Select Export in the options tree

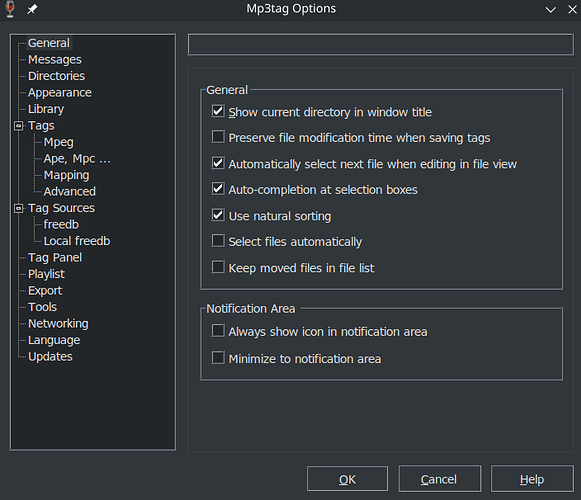click(x=45, y=291)
